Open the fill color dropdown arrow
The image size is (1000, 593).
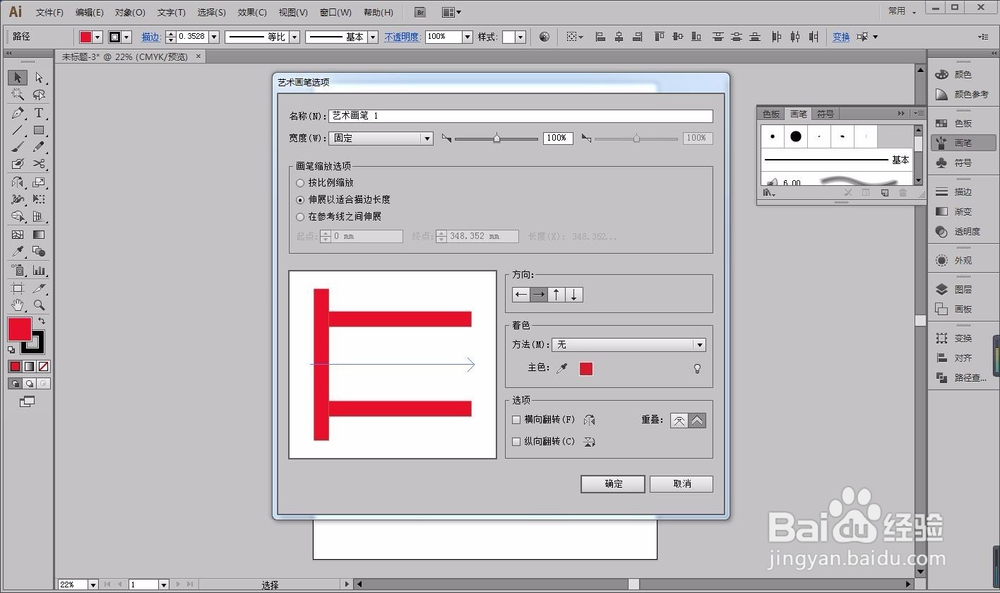pyautogui.click(x=98, y=37)
